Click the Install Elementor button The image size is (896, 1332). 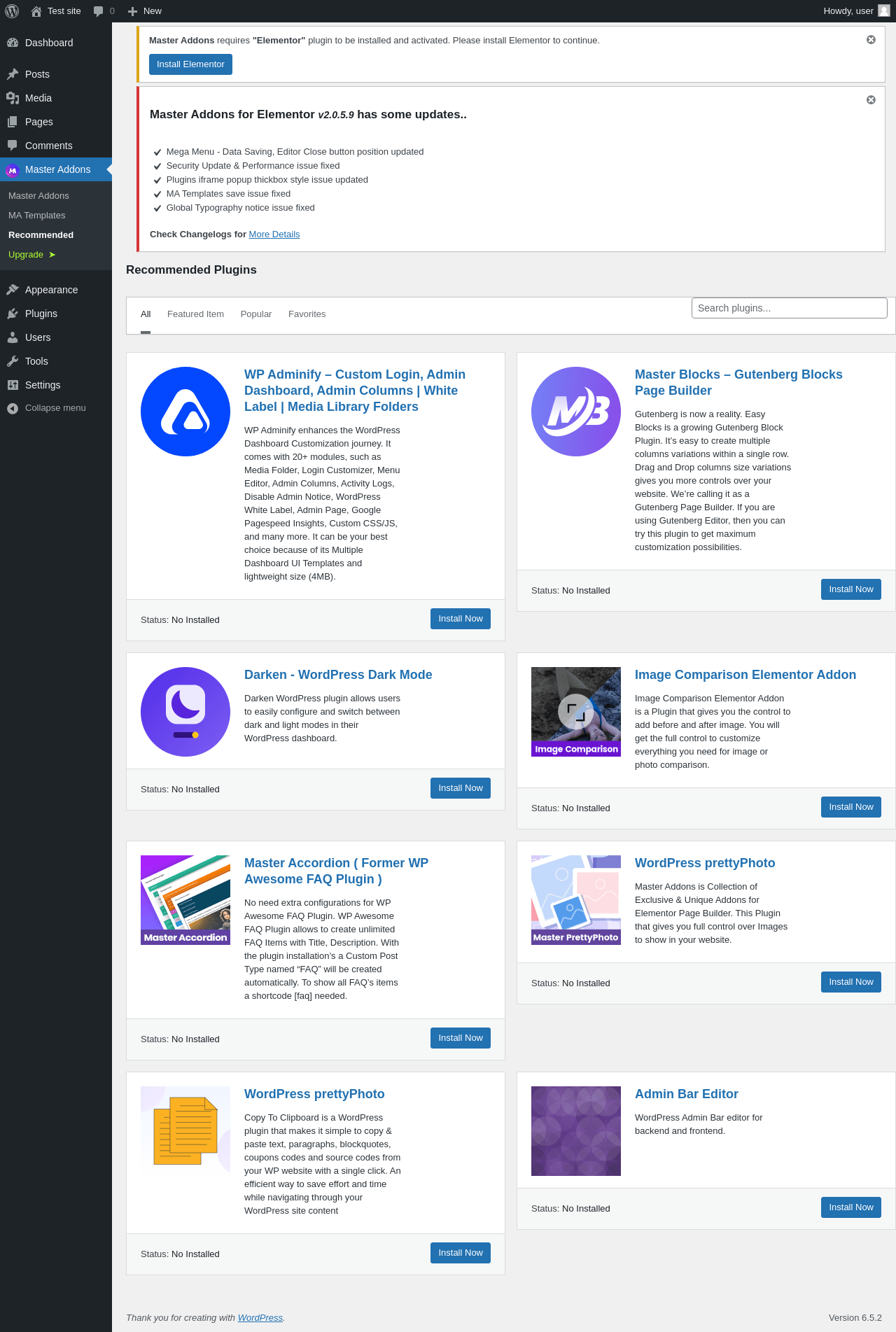pos(190,64)
